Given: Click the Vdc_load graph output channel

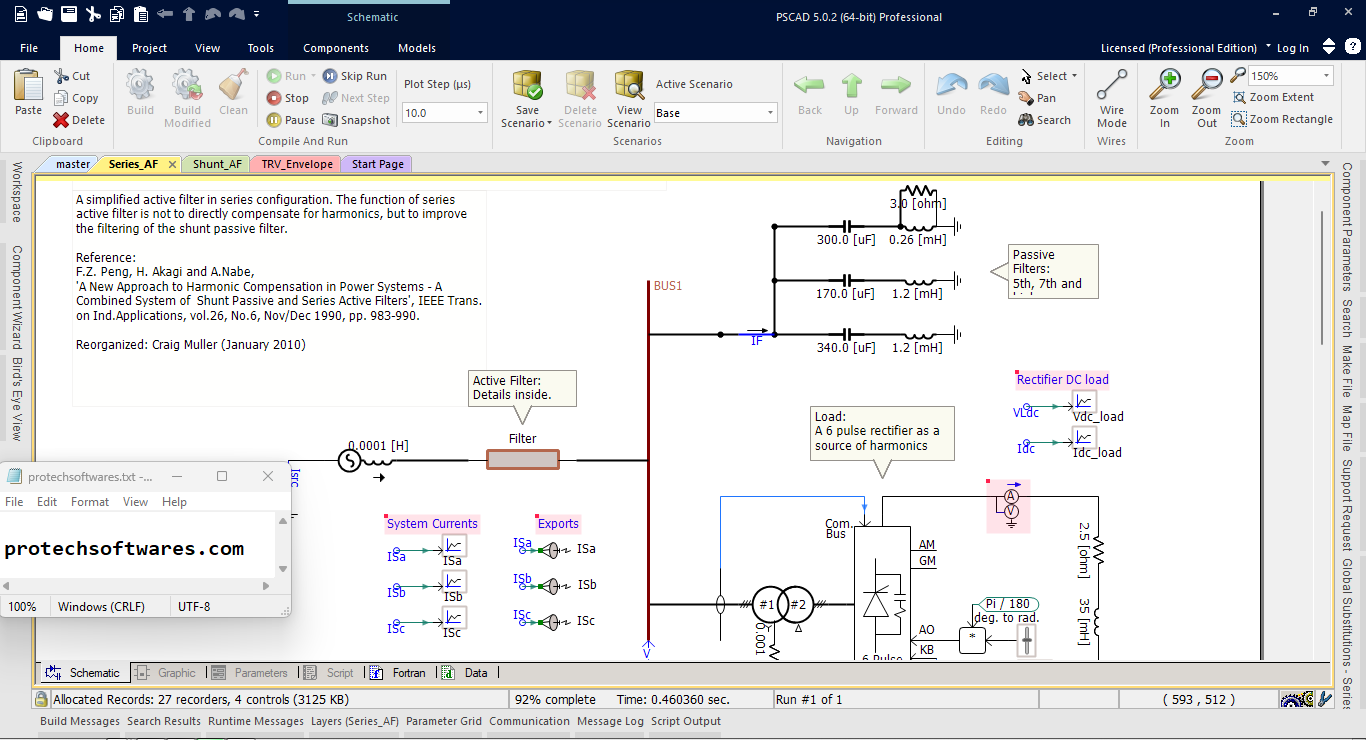Looking at the screenshot, I should pyautogui.click(x=1085, y=401).
